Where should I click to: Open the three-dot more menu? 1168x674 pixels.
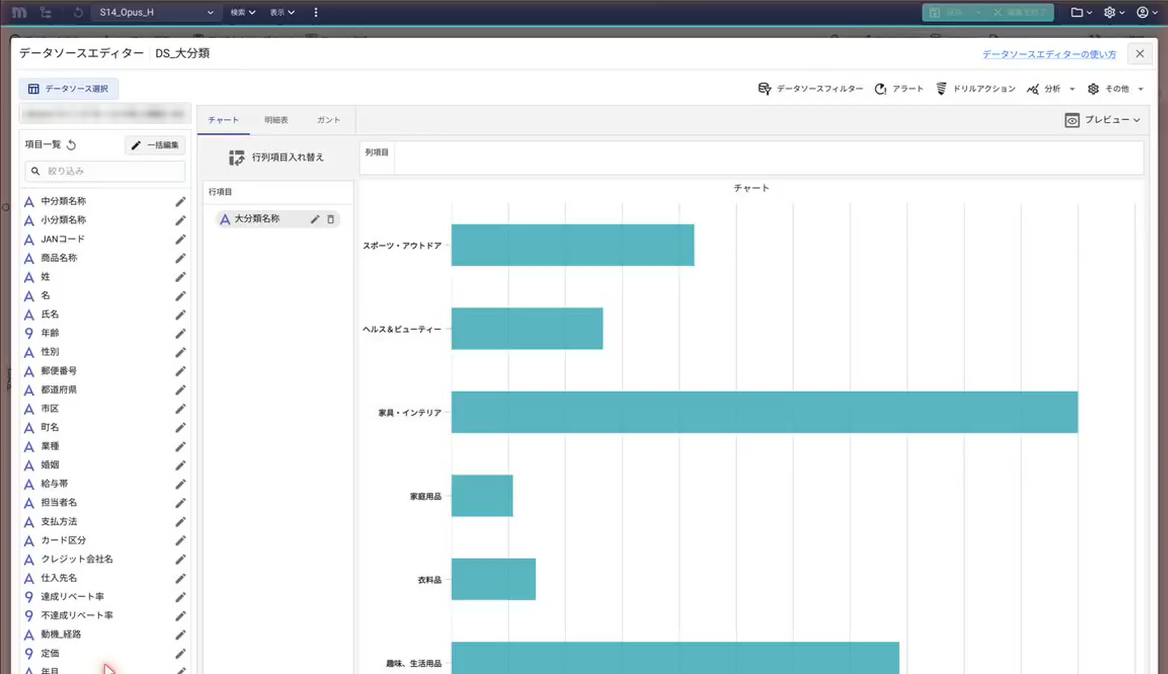tap(316, 13)
